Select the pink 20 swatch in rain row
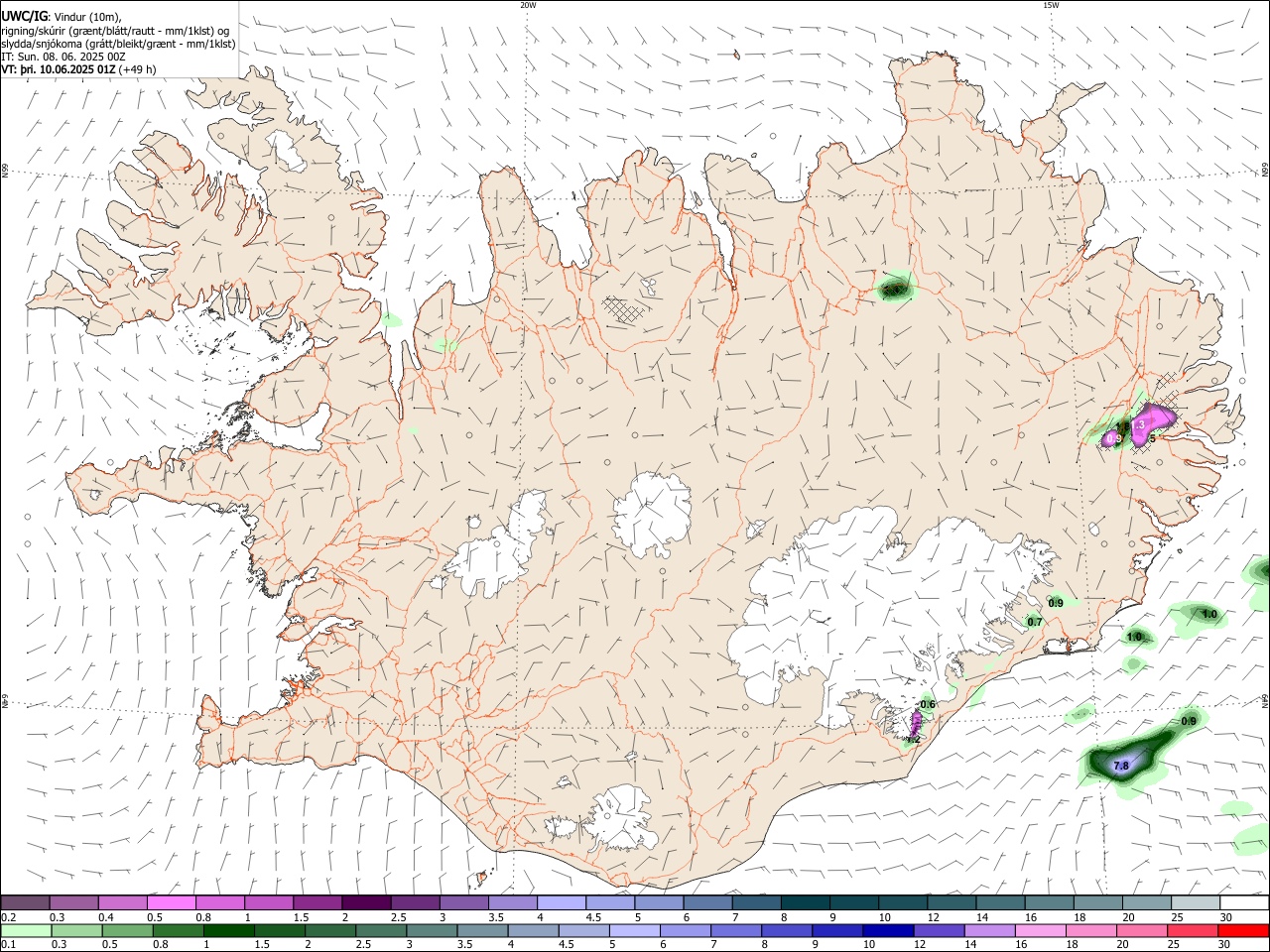1270x952 pixels. point(1142,930)
